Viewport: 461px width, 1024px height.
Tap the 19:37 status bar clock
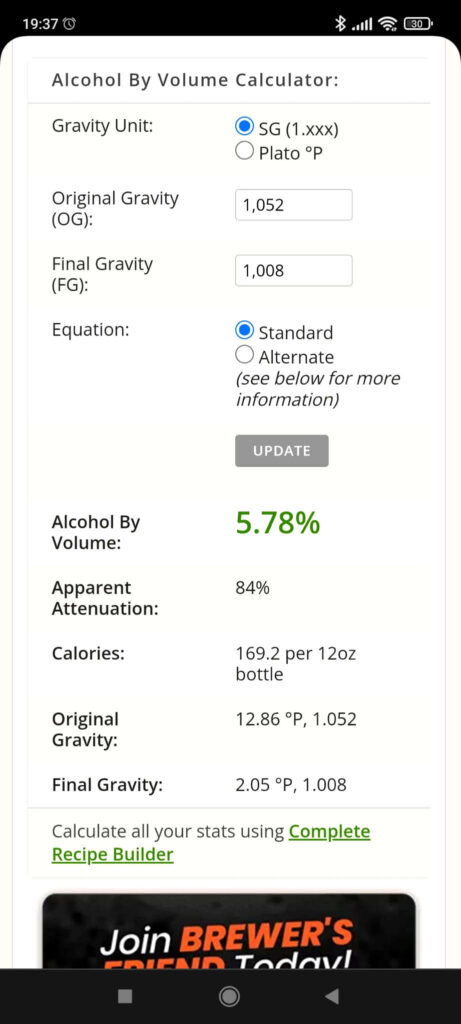pyautogui.click(x=40, y=24)
